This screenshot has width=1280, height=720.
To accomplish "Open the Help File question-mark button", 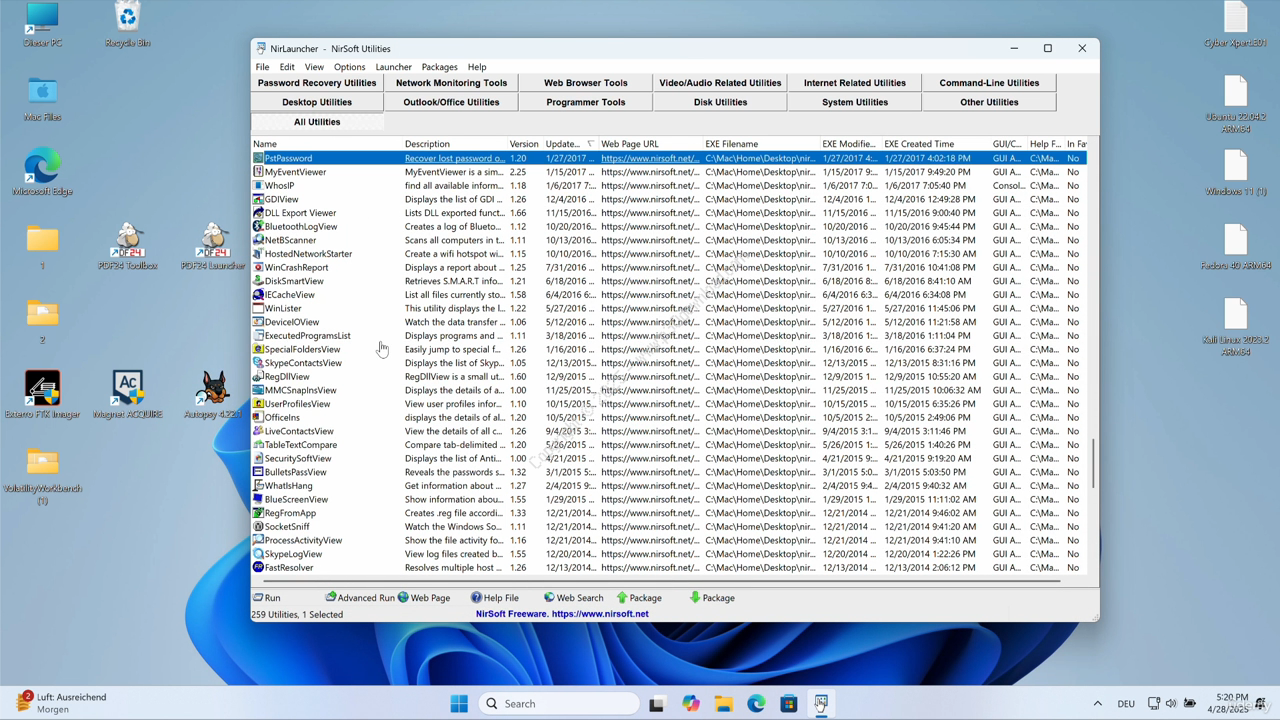I will [x=494, y=597].
